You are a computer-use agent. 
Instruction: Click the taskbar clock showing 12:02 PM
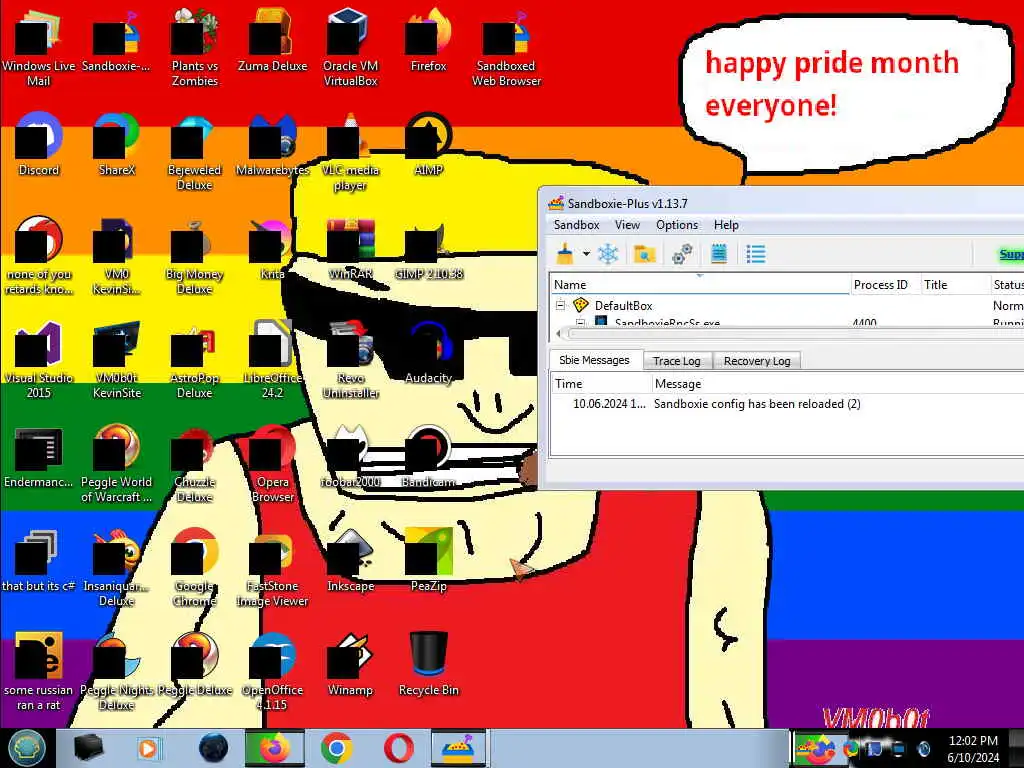point(973,748)
